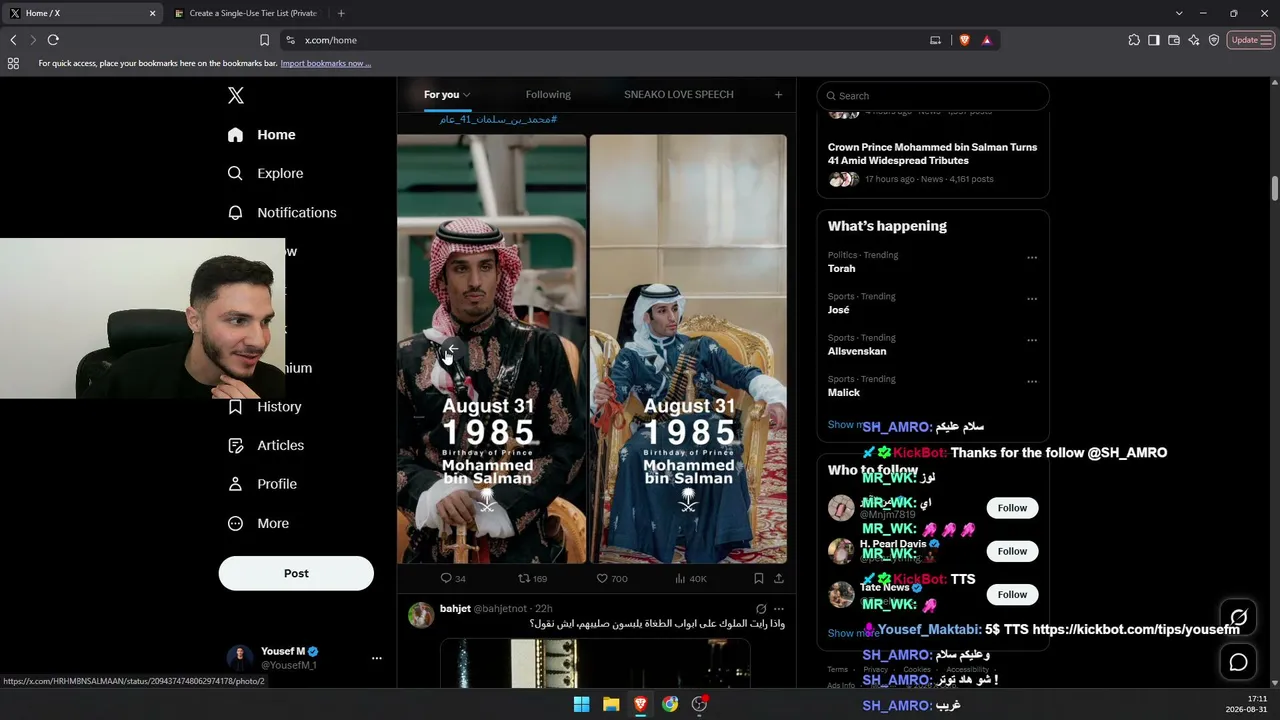This screenshot has height=720, width=1280.
Task: Open bahjet's profile avatar
Action: pyautogui.click(x=421, y=615)
